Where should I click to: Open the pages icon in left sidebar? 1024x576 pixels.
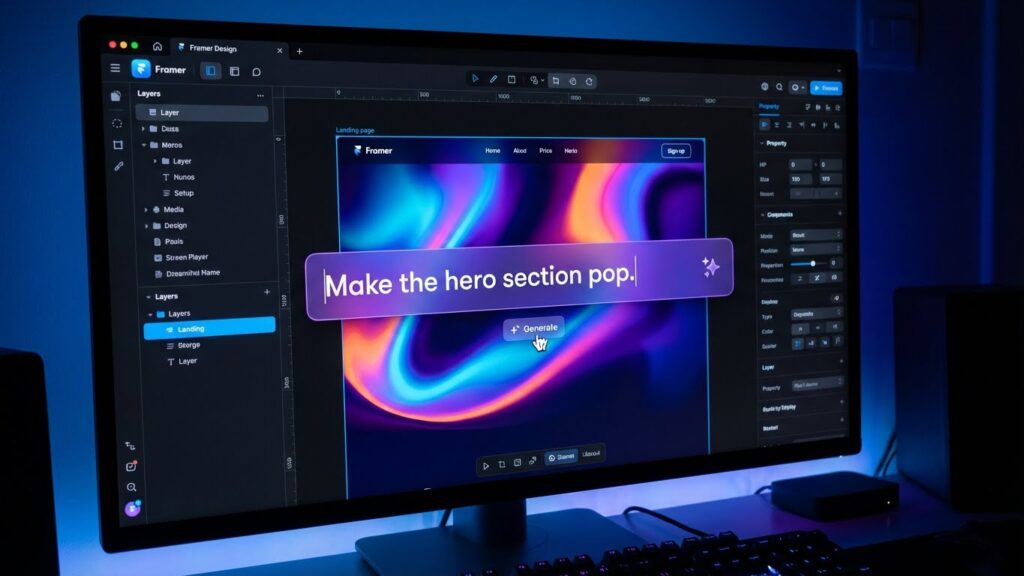116,96
